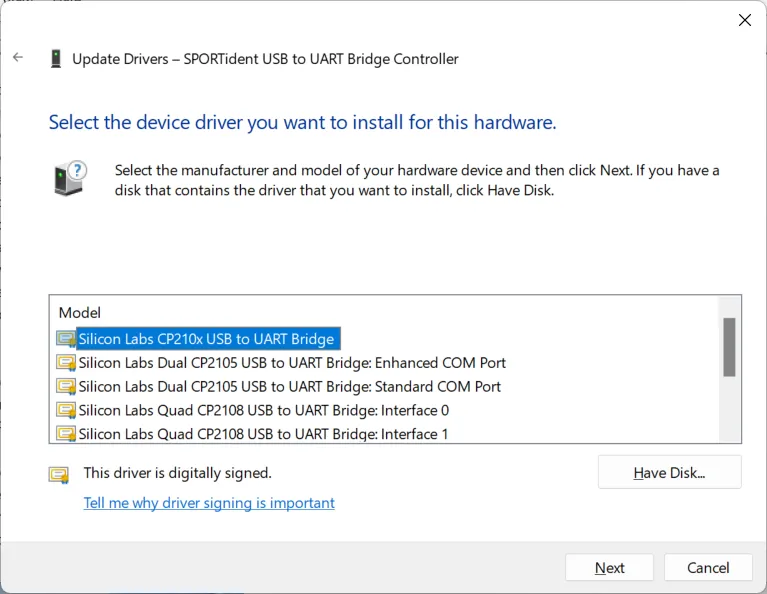
Task: Open the Have Disk dialog
Action: (x=669, y=473)
